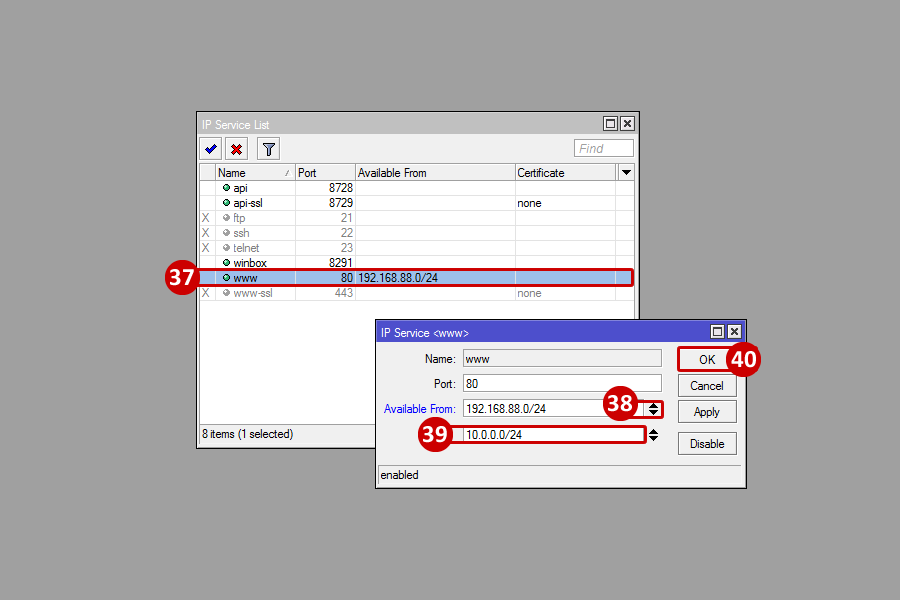Click the ftp greyed status icon
Image resolution: width=900 pixels, height=600 pixels.
(x=226, y=218)
